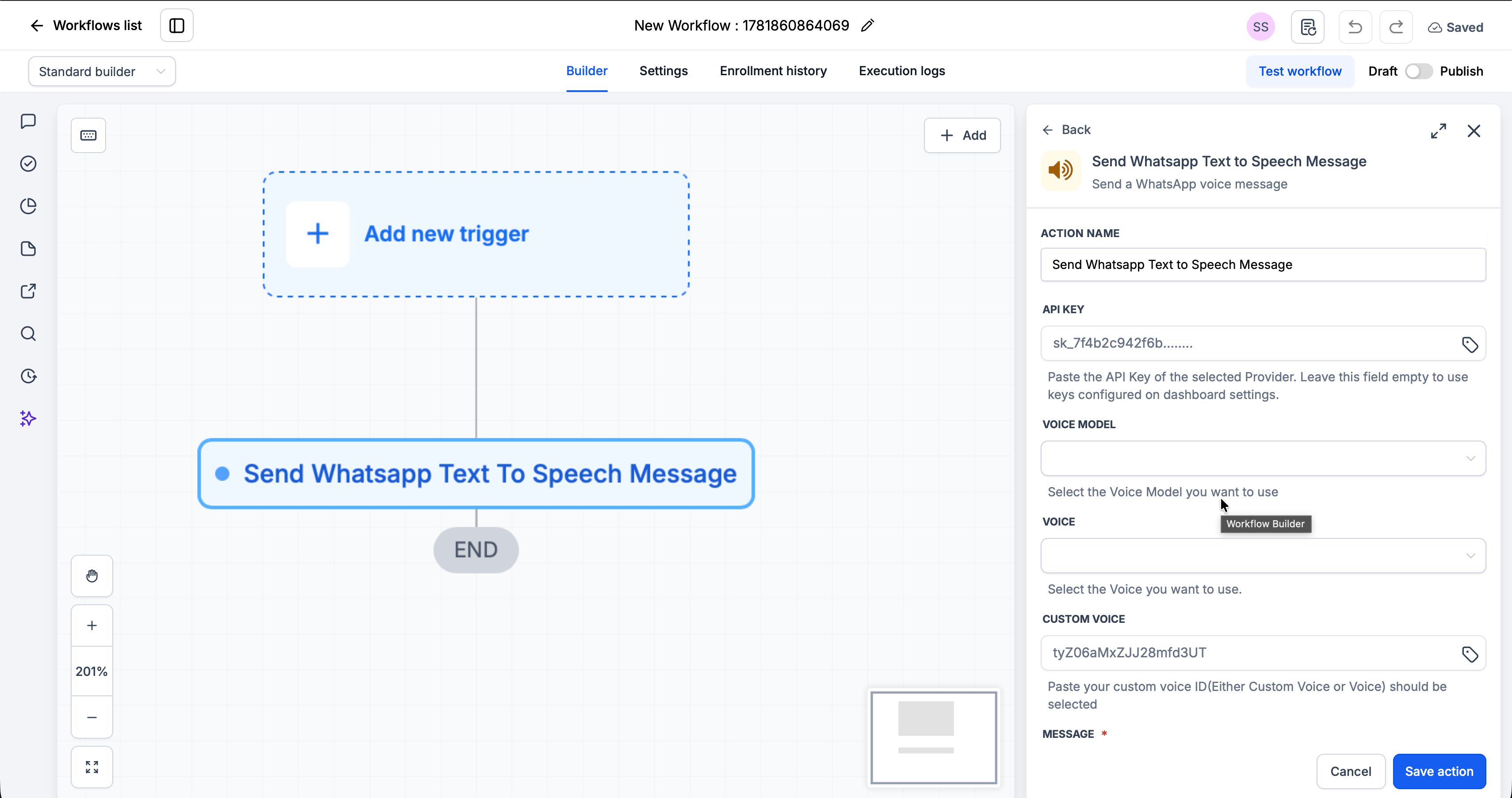
Task: Open the Enrollment history tab
Action: [773, 71]
